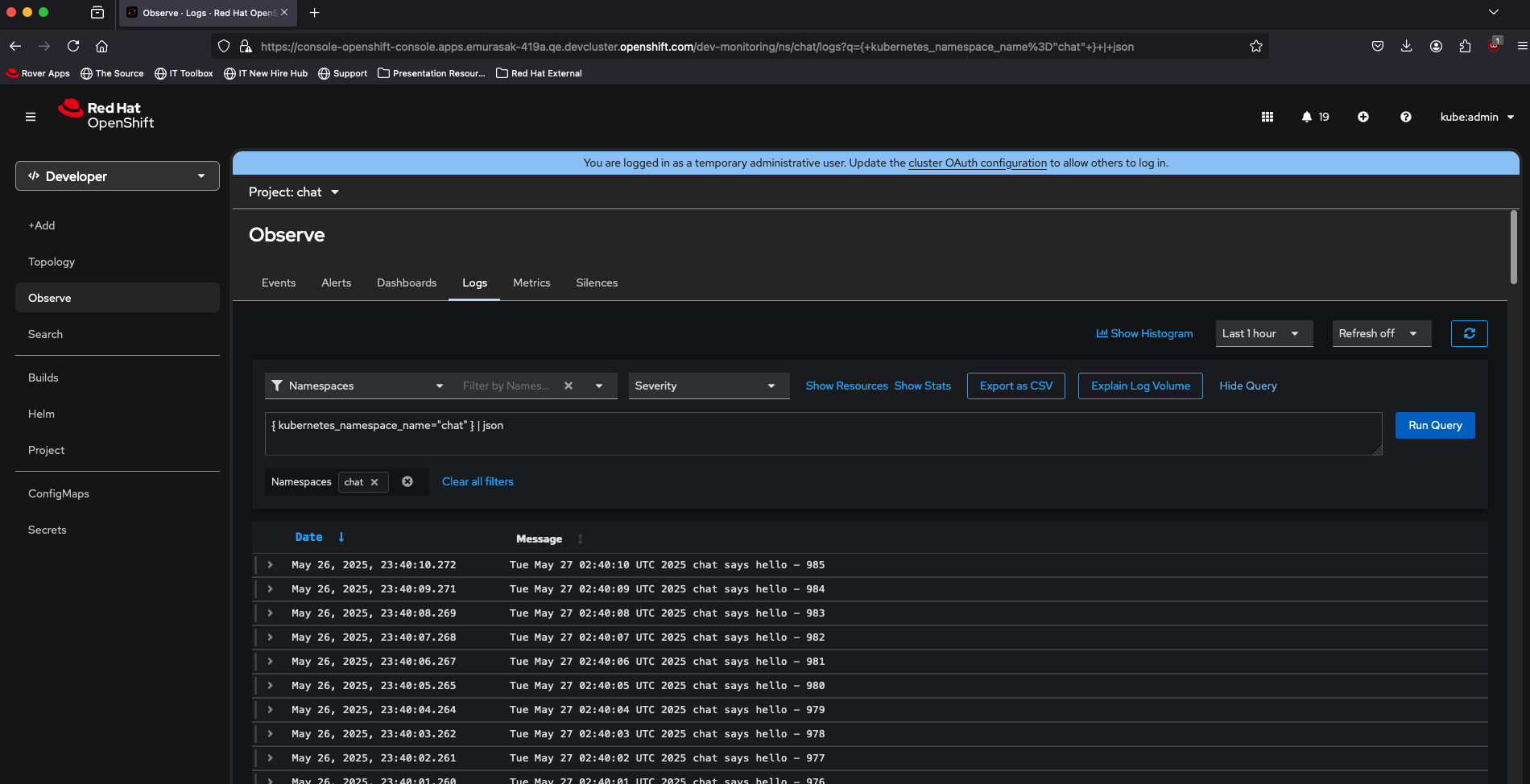This screenshot has height=784, width=1530.
Task: Open the help question mark menu
Action: pos(1405,117)
